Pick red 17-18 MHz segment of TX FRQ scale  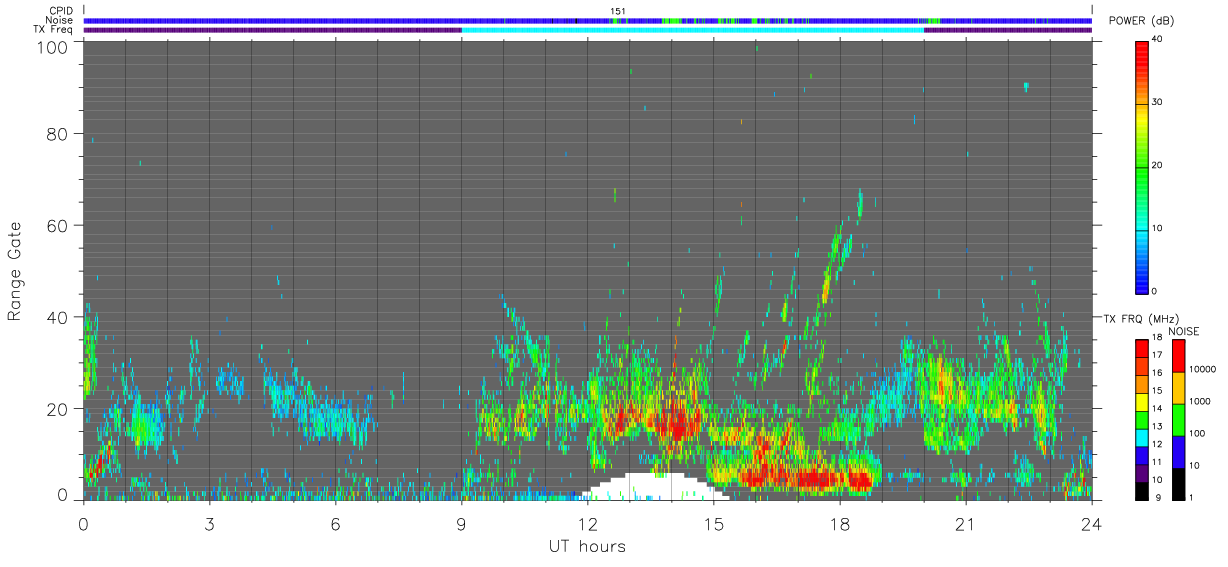click(x=1142, y=348)
